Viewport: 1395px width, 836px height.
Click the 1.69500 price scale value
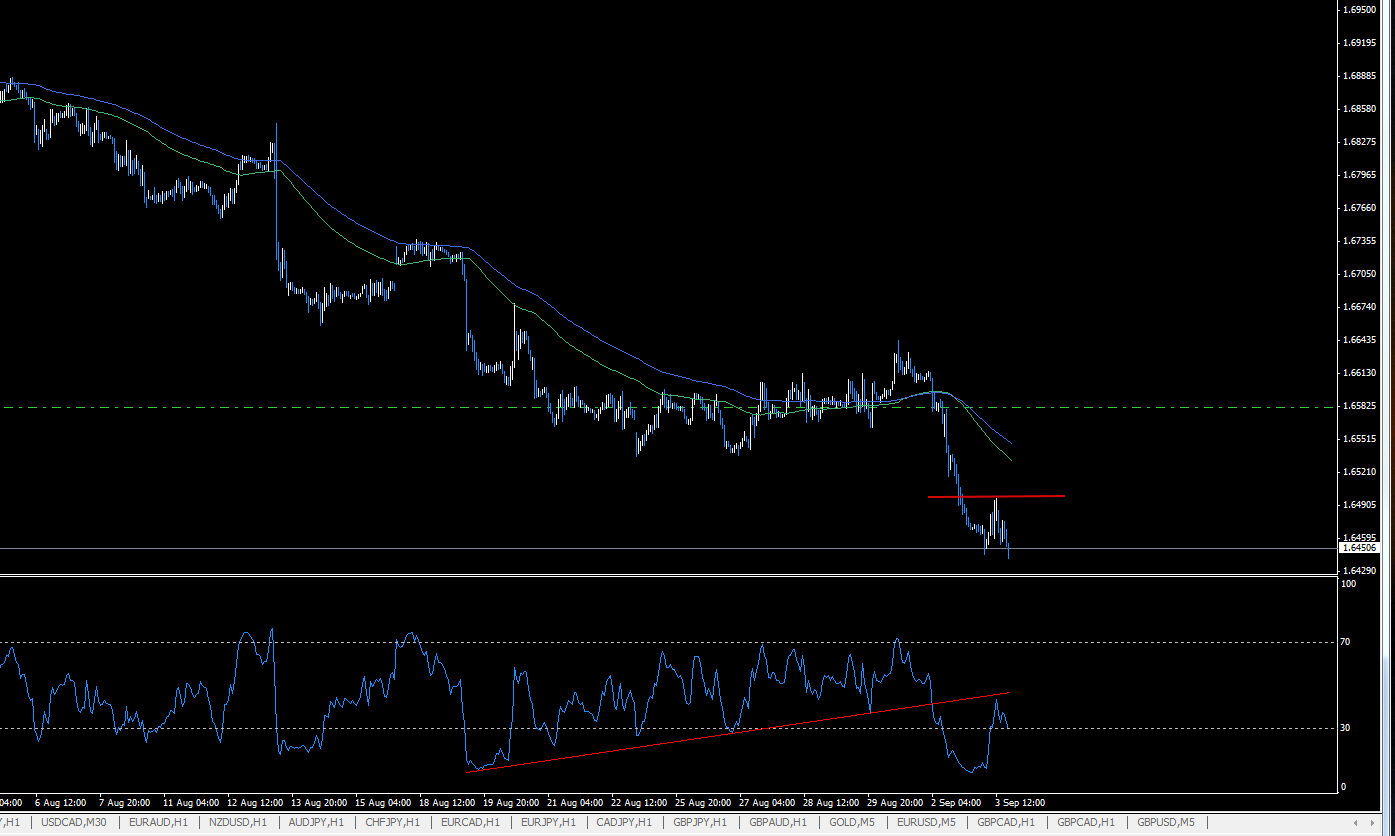coord(1358,10)
